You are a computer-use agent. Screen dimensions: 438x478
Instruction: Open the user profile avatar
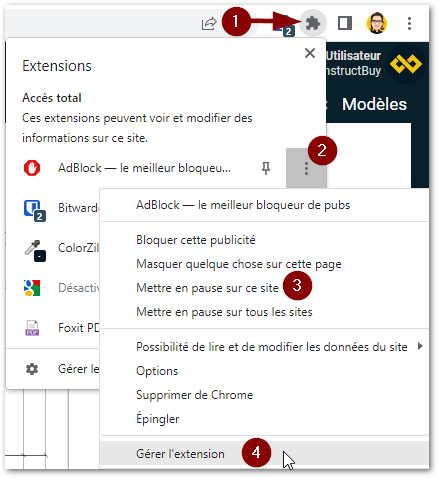(377, 23)
